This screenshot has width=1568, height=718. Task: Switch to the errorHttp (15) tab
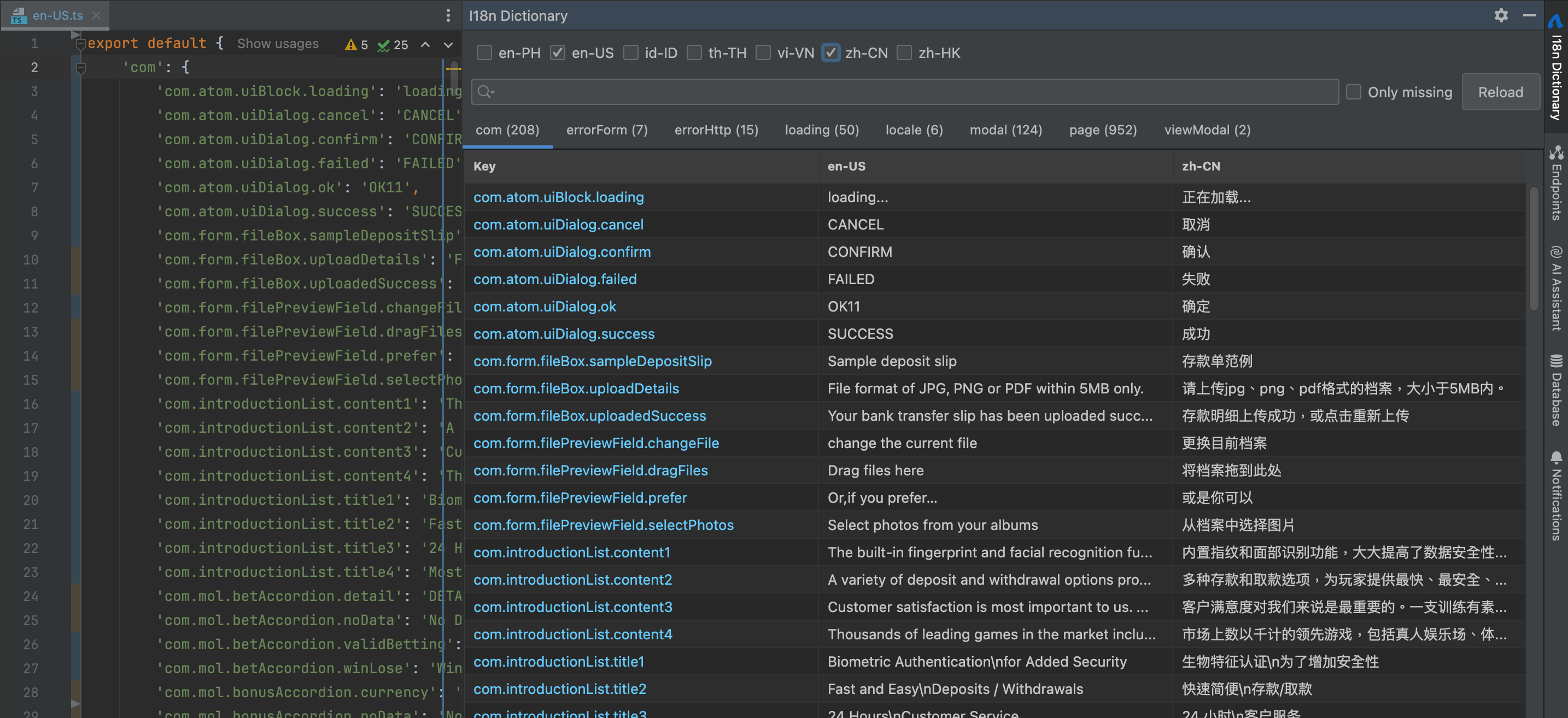[716, 130]
